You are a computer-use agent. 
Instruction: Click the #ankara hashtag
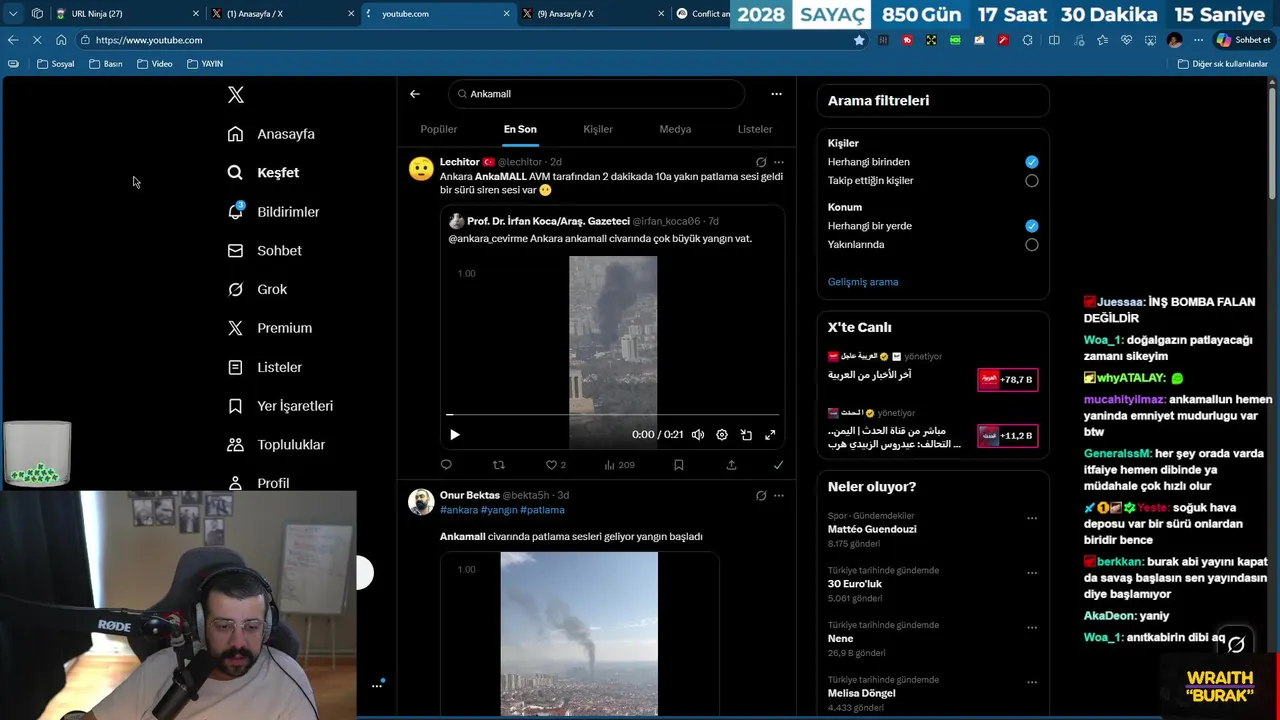click(459, 510)
